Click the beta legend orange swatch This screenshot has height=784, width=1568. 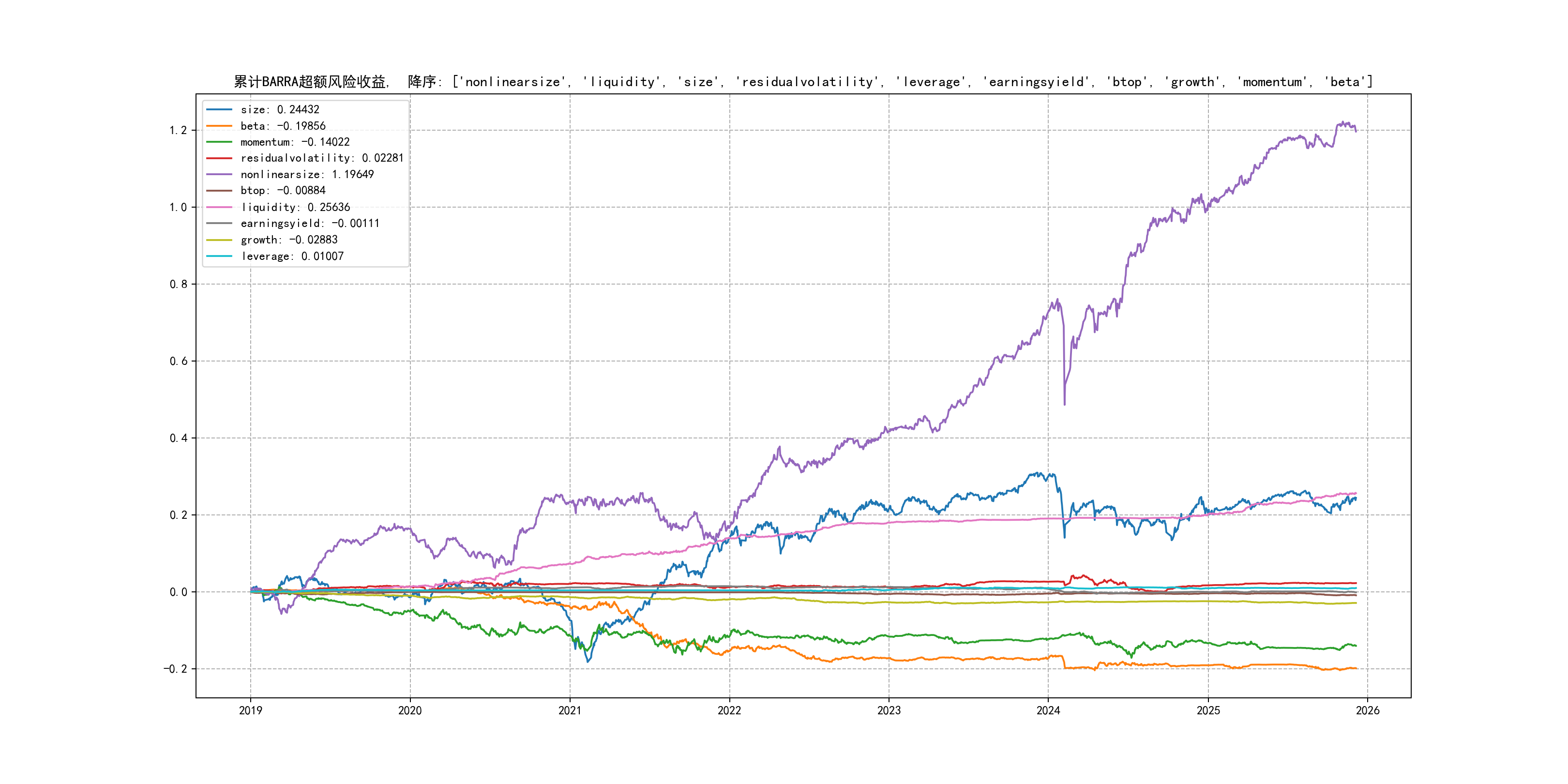(x=219, y=126)
